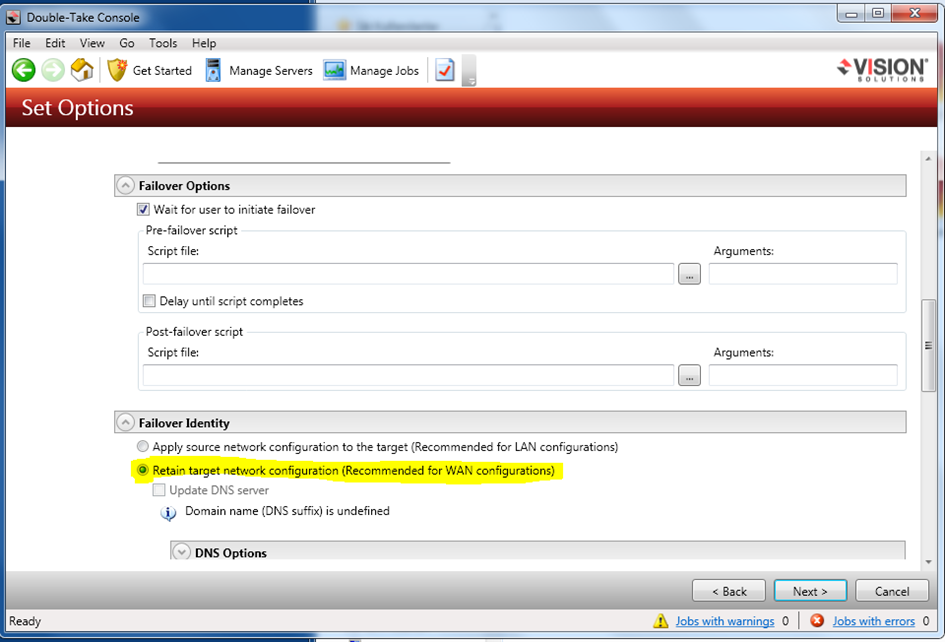945x642 pixels.
Task: Click the Pre-failover Arguments input field
Action: (803, 274)
